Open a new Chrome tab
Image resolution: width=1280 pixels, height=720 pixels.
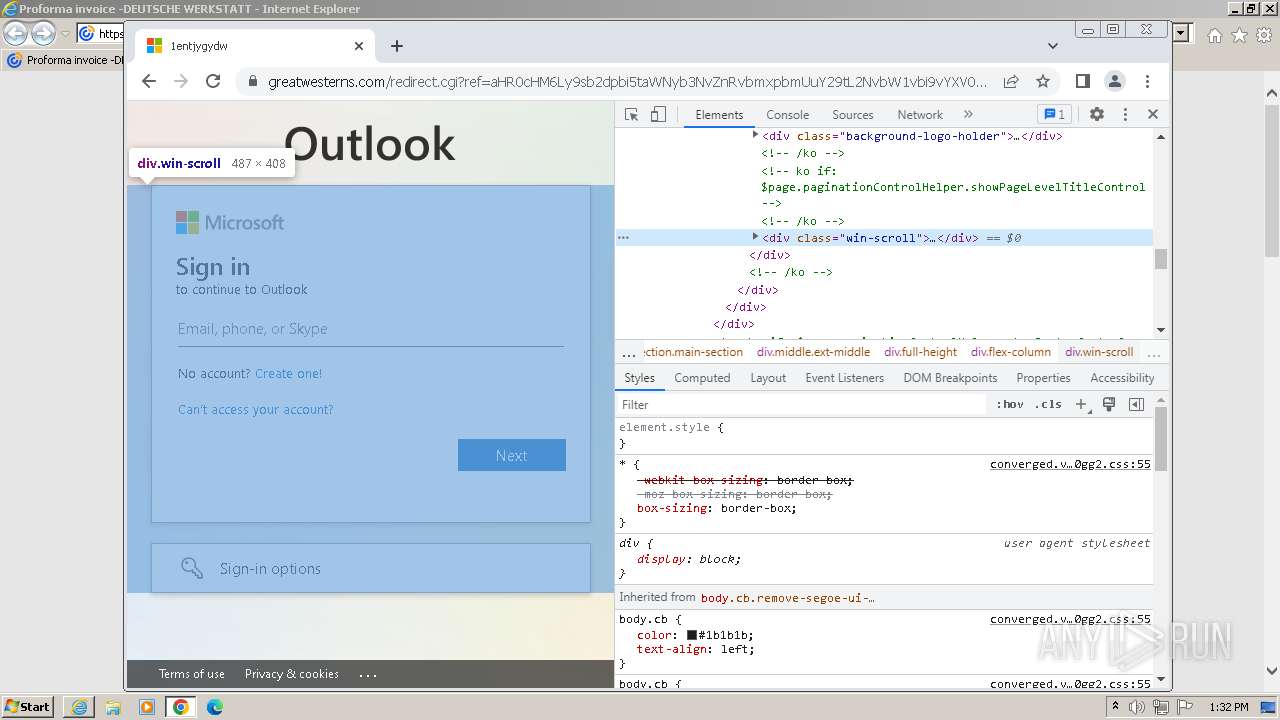click(x=397, y=46)
